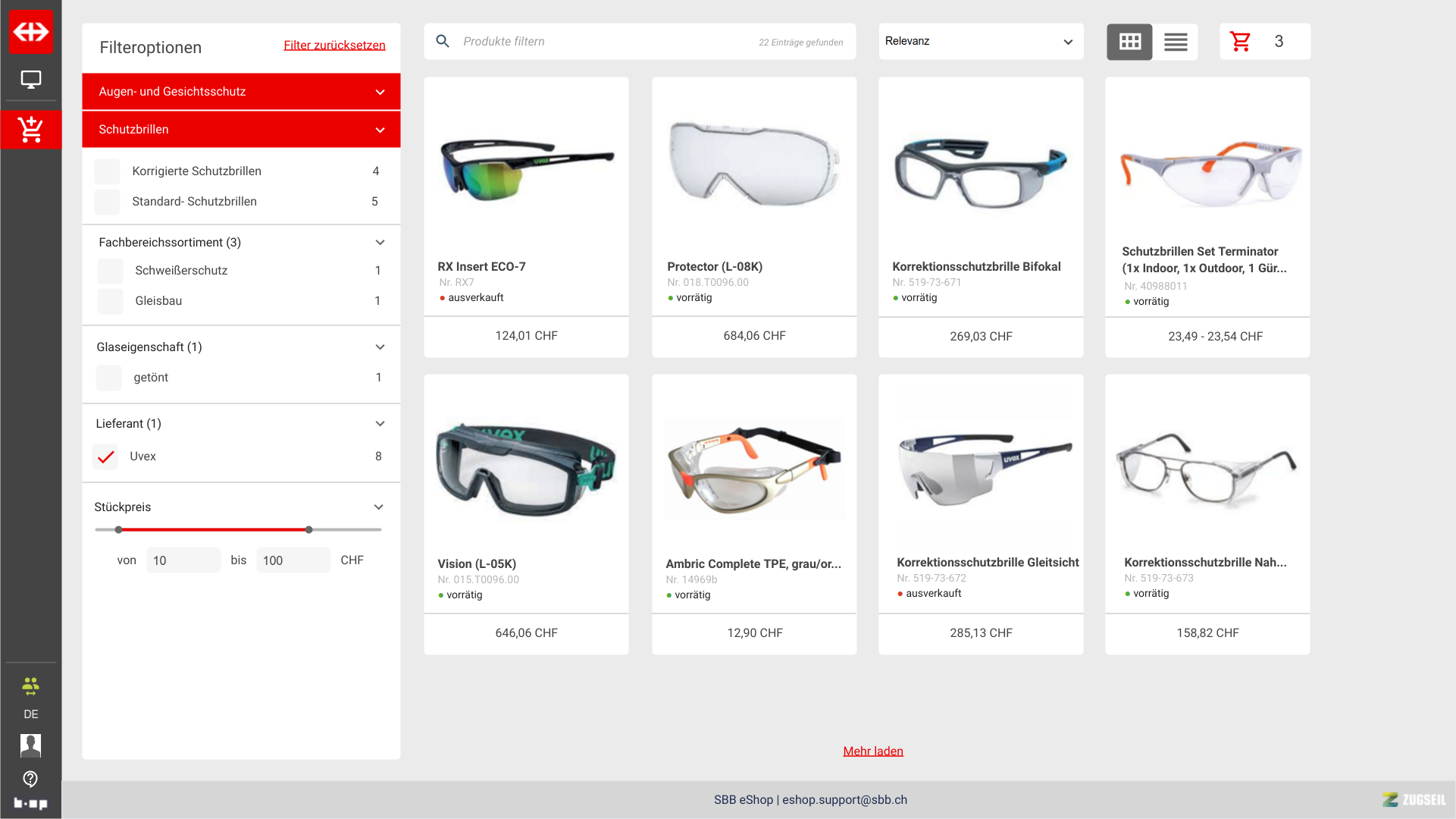Click the right handle of price slider
Screen dimensions: 1456x819
[308, 530]
